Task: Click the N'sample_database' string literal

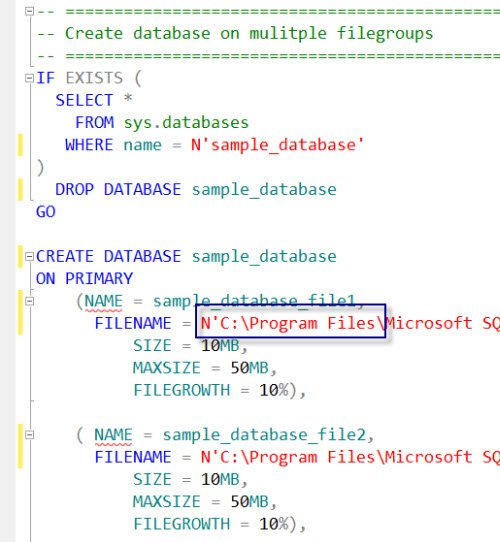Action: coord(277,145)
